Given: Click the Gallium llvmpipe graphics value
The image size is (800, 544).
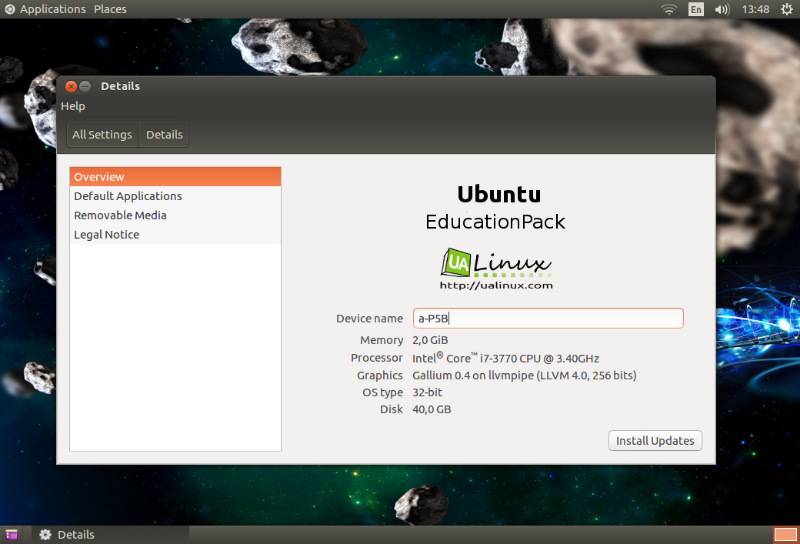Looking at the screenshot, I should tap(524, 376).
